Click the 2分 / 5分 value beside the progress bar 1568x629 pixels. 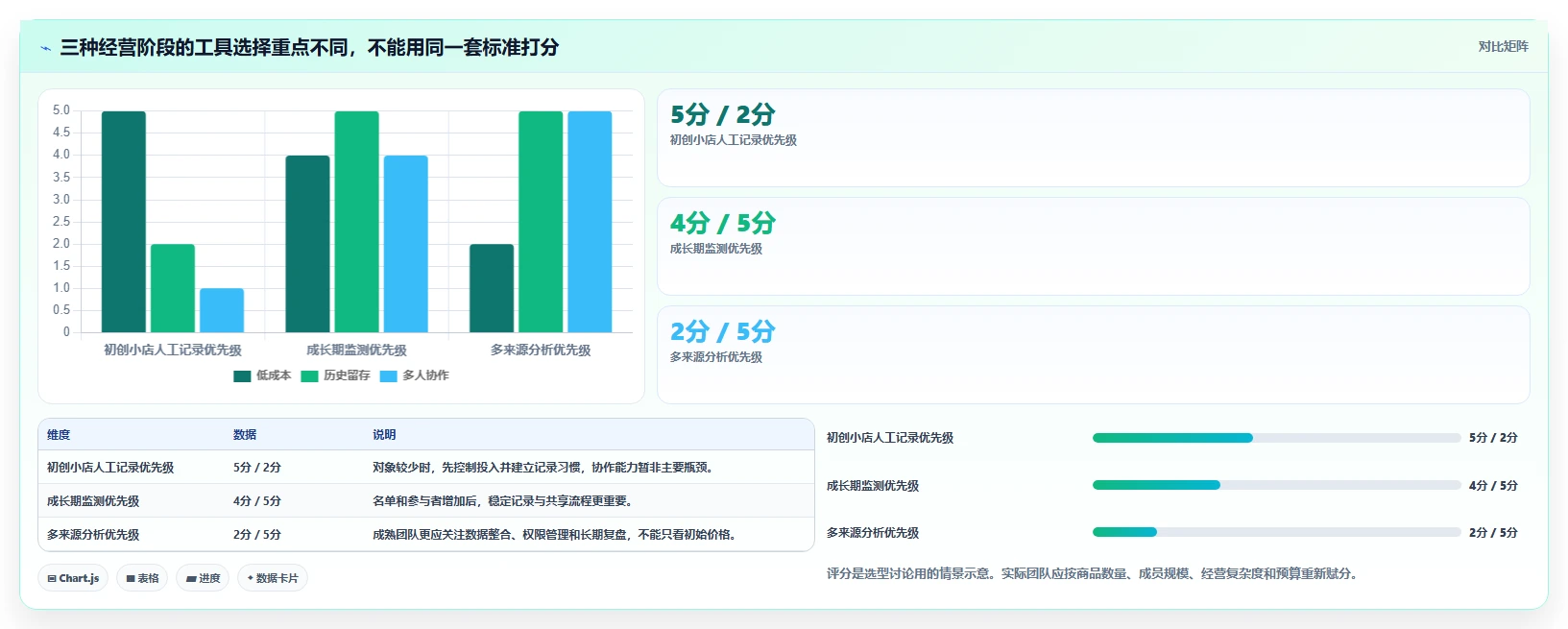point(1493,533)
